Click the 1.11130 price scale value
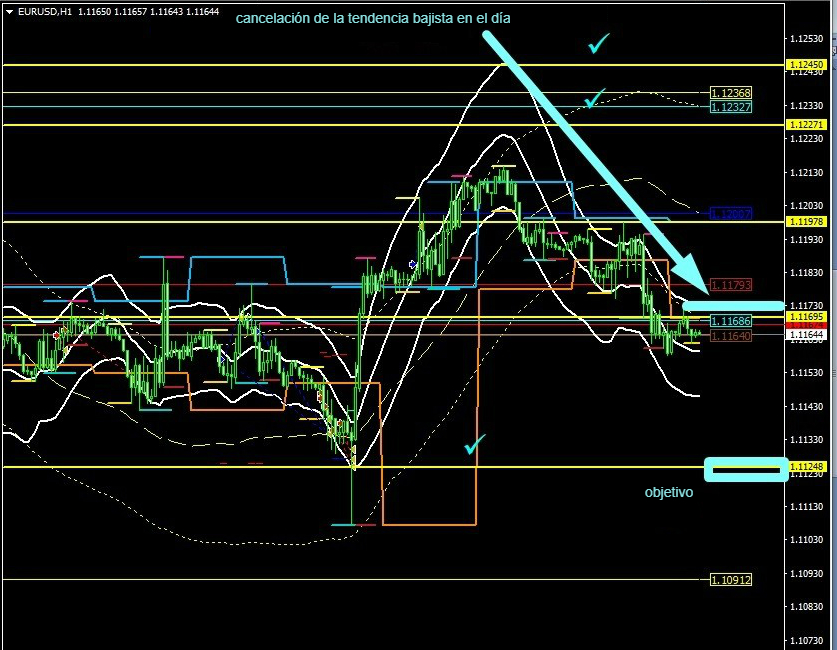The width and height of the screenshot is (837, 650). [x=806, y=506]
